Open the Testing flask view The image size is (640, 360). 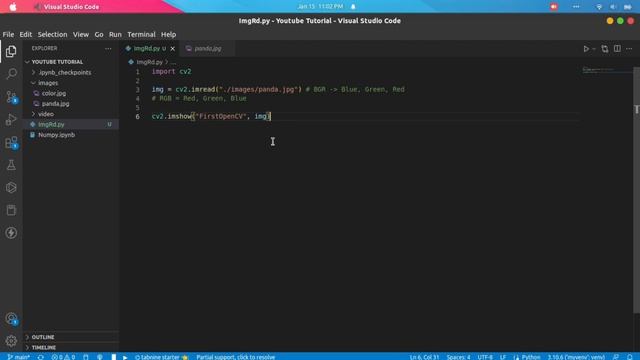click(11, 165)
